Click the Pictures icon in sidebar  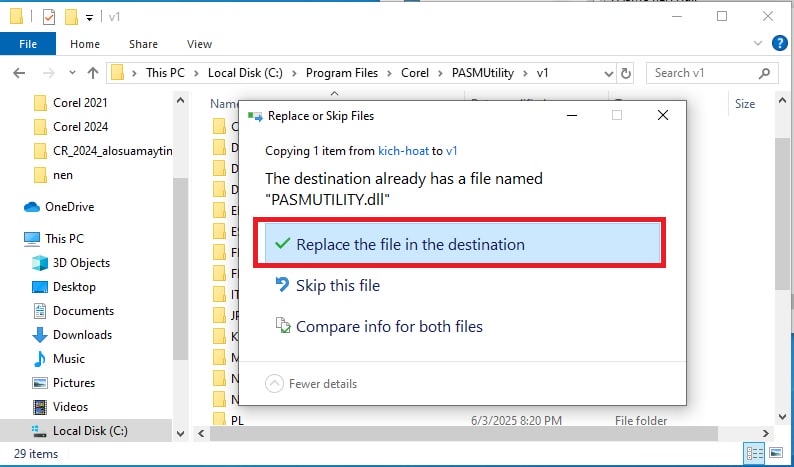39,383
